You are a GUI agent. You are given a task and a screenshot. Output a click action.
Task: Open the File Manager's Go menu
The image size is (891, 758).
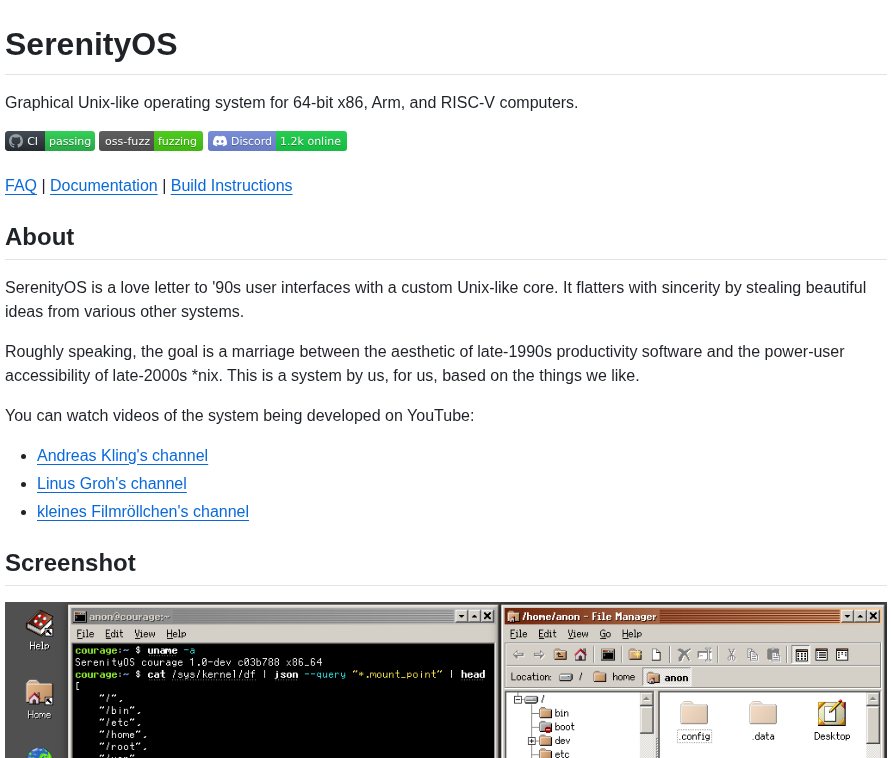pyautogui.click(x=605, y=634)
